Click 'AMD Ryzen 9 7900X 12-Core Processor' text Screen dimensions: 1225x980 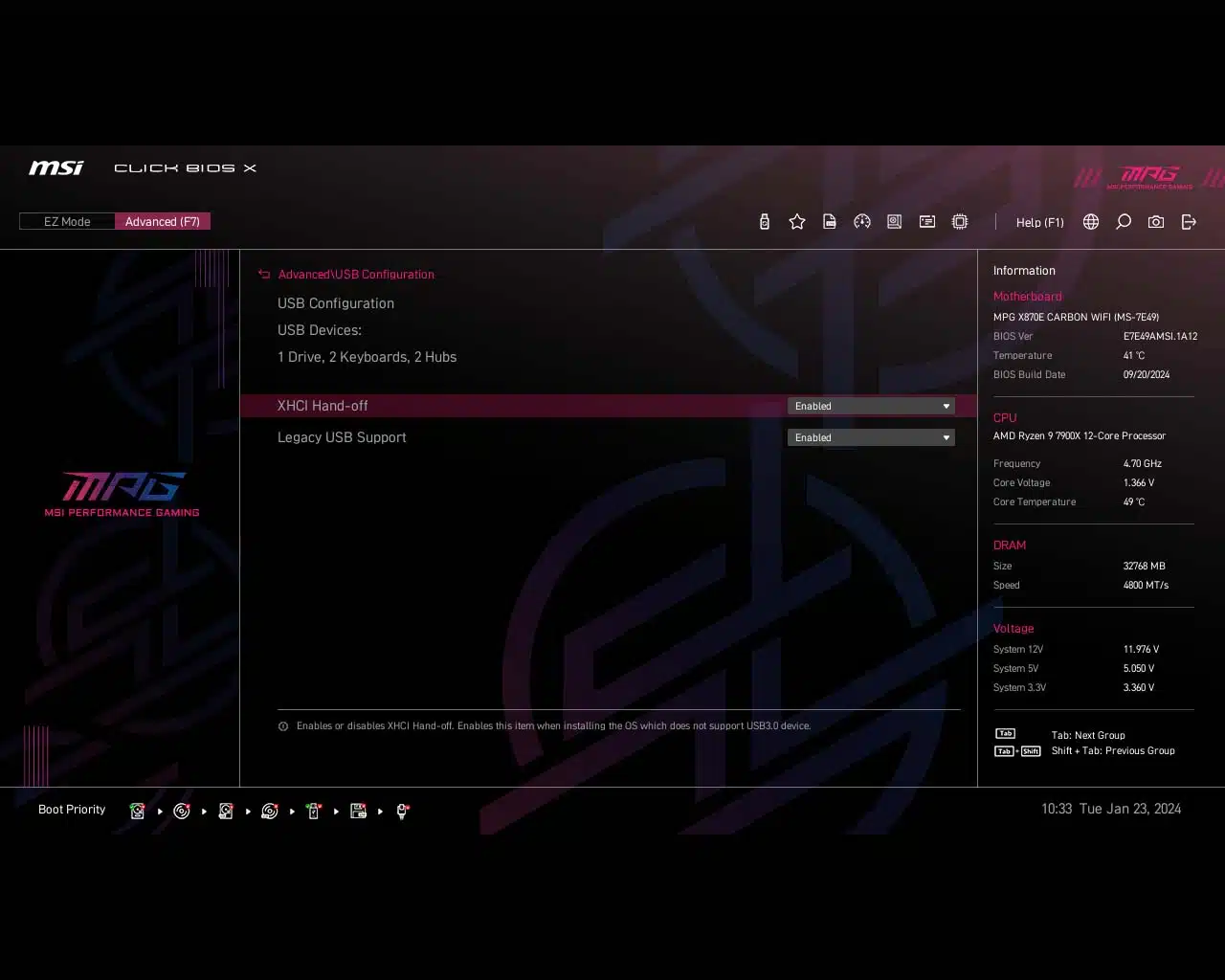coord(1079,436)
